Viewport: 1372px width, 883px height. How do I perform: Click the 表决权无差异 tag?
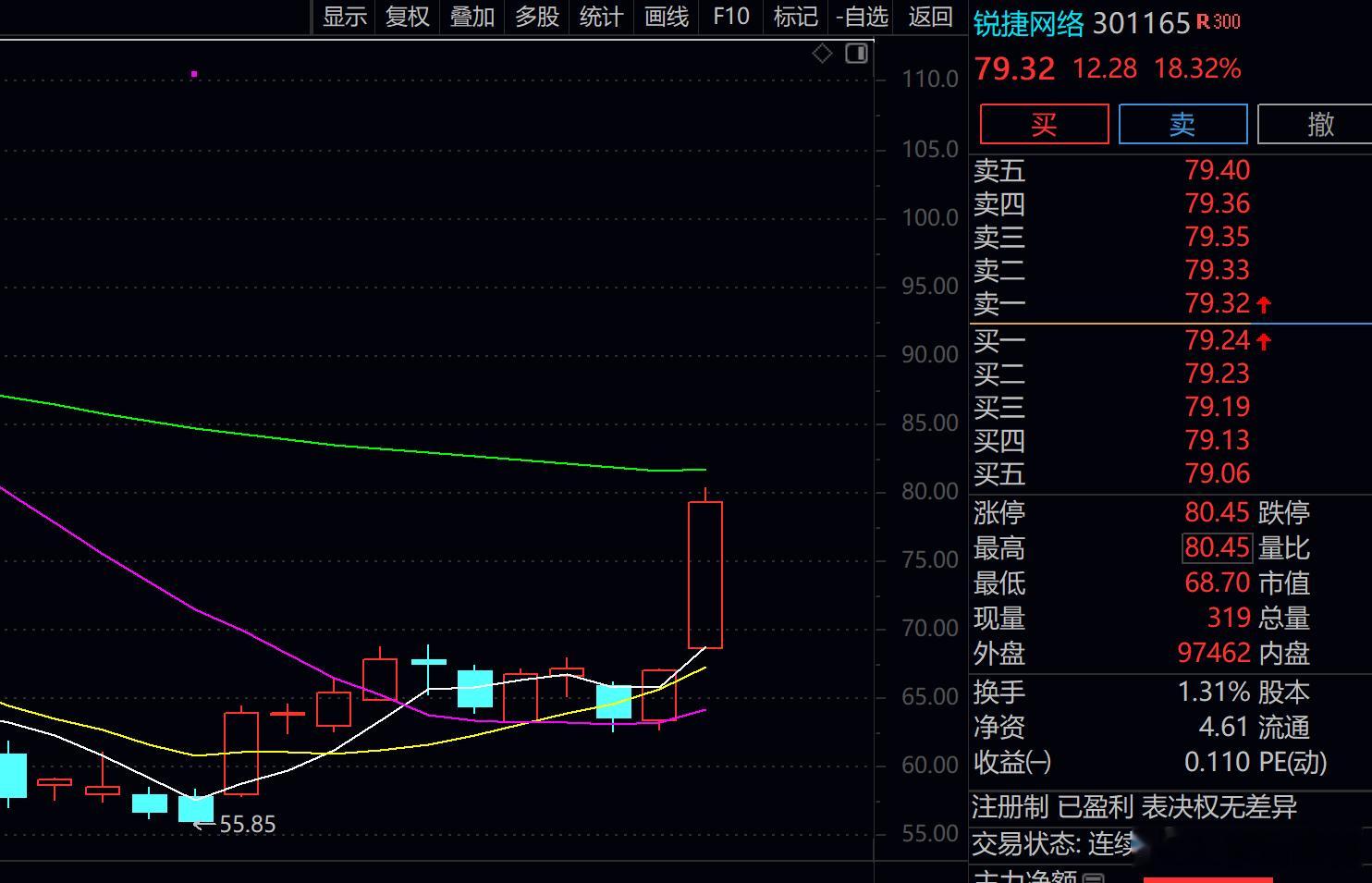(1219, 807)
